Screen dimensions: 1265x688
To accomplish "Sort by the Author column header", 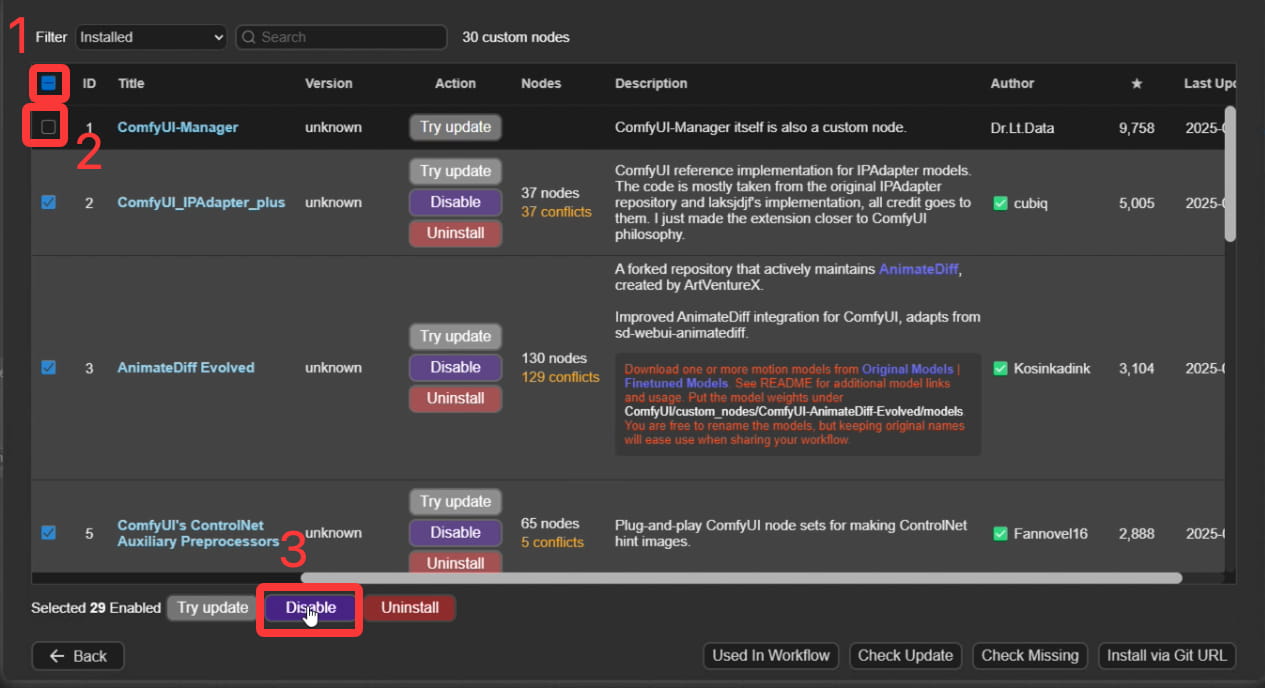I will point(1012,83).
